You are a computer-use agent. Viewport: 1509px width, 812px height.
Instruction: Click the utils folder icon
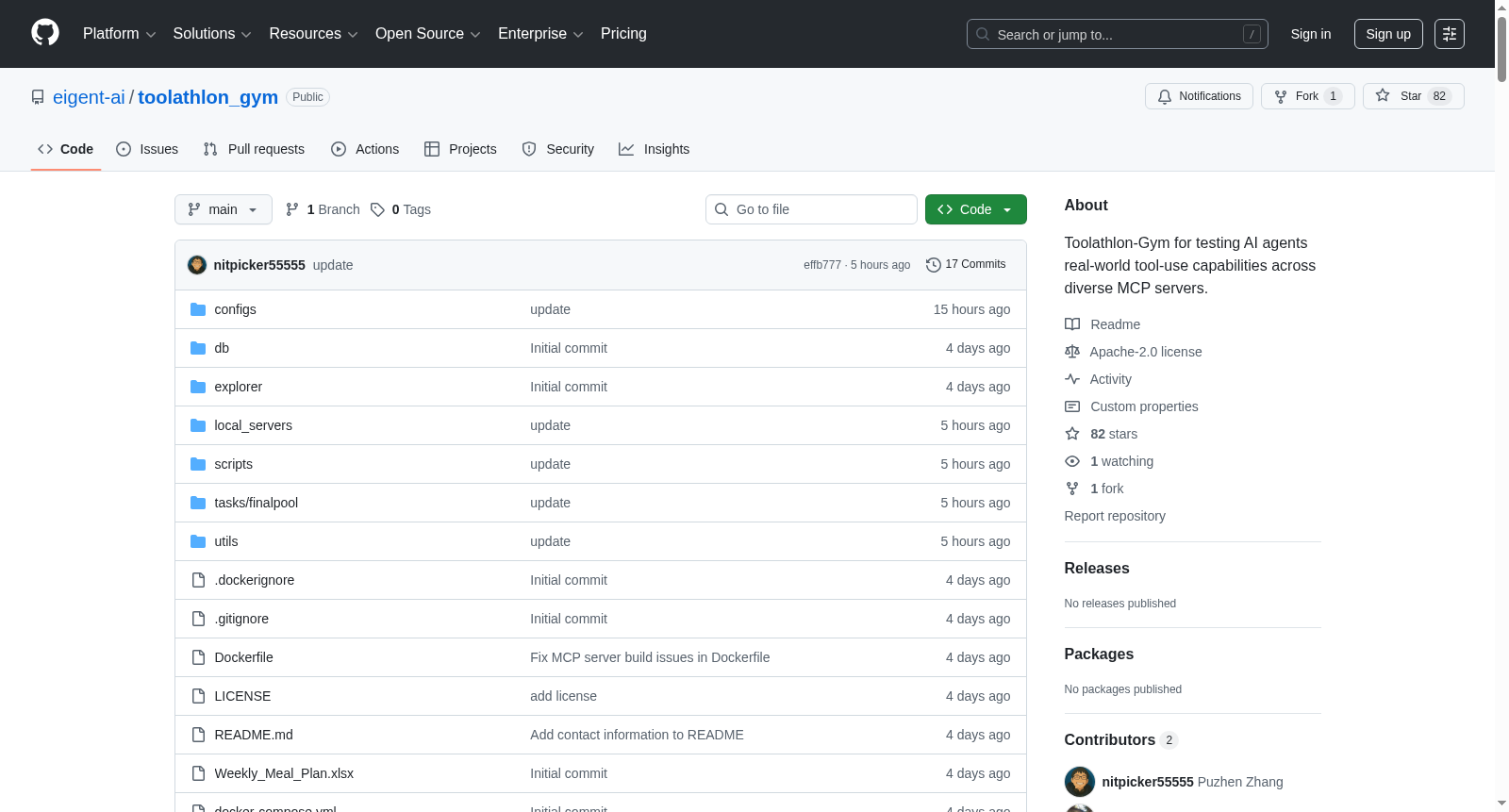tap(198, 541)
